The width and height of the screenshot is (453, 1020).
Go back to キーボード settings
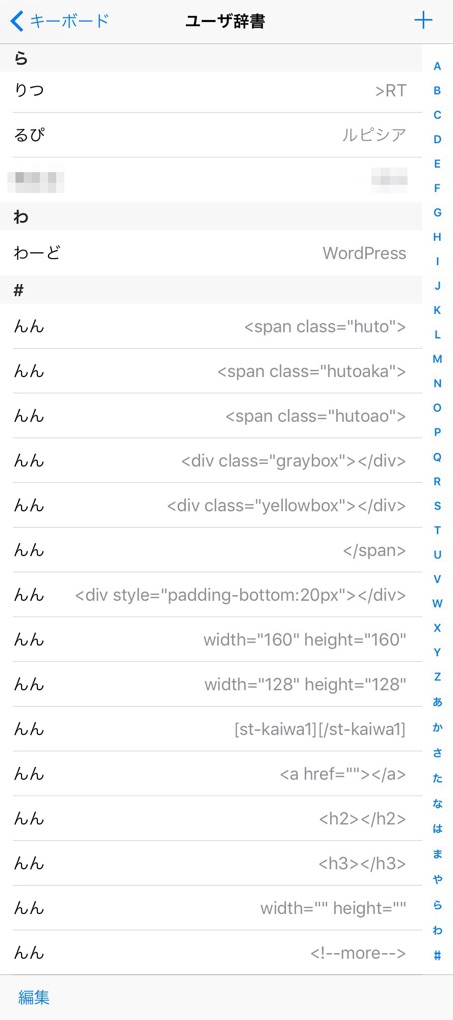coord(60,21)
